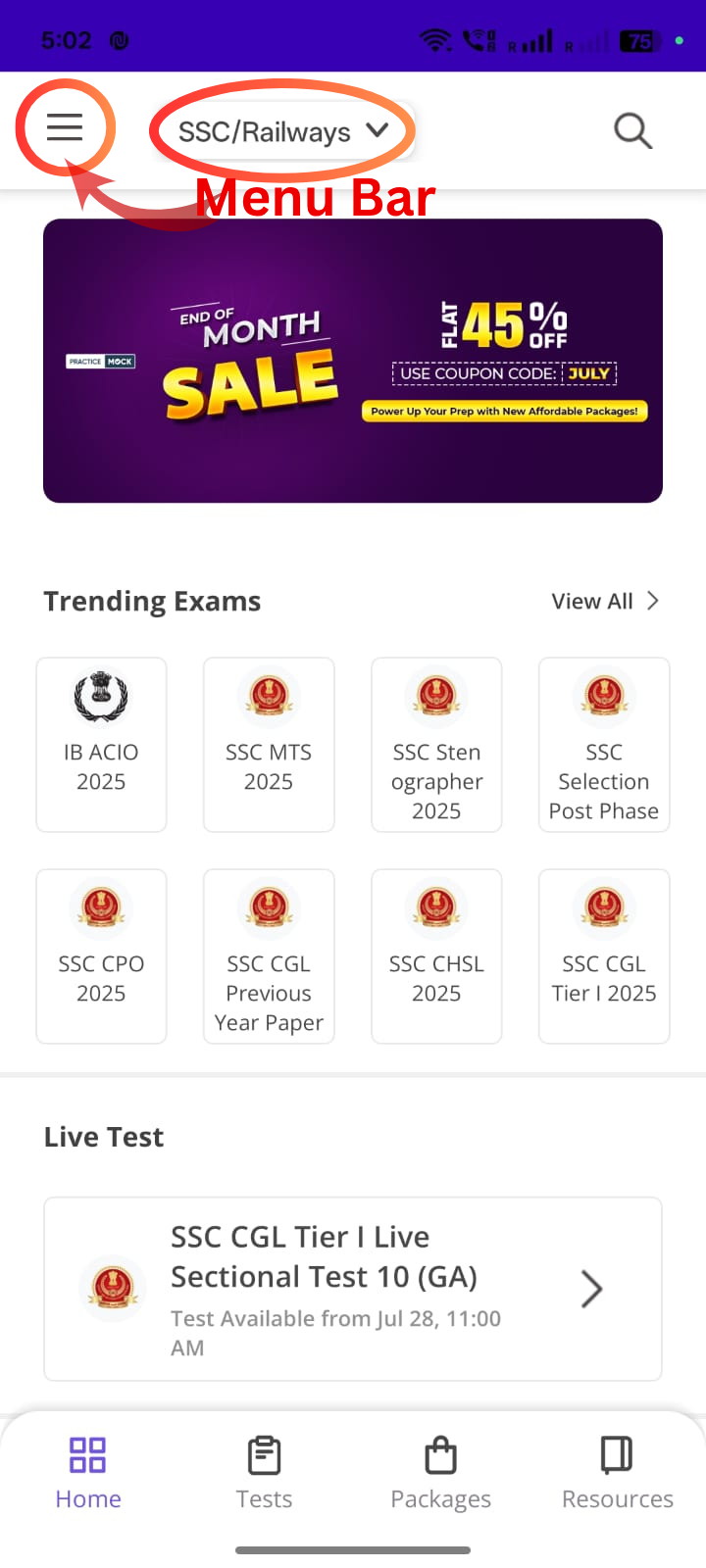Viewport: 706px width, 1568px height.
Task: Choose the SSC CPO 2025 exam
Action: pos(101,956)
